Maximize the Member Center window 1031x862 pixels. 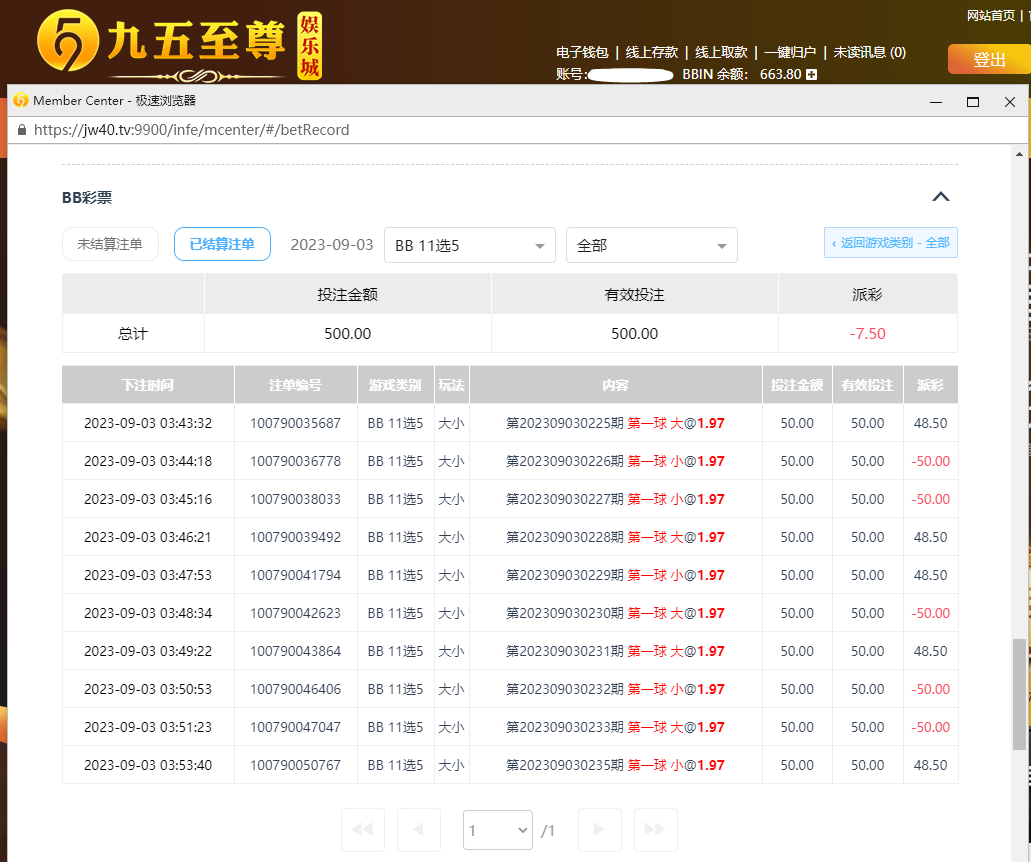pos(972,101)
